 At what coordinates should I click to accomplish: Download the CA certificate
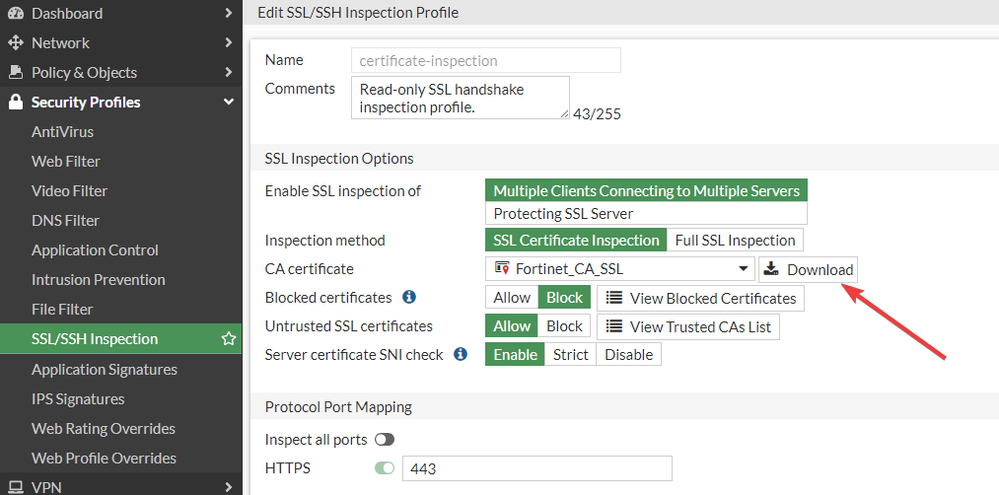coord(808,269)
